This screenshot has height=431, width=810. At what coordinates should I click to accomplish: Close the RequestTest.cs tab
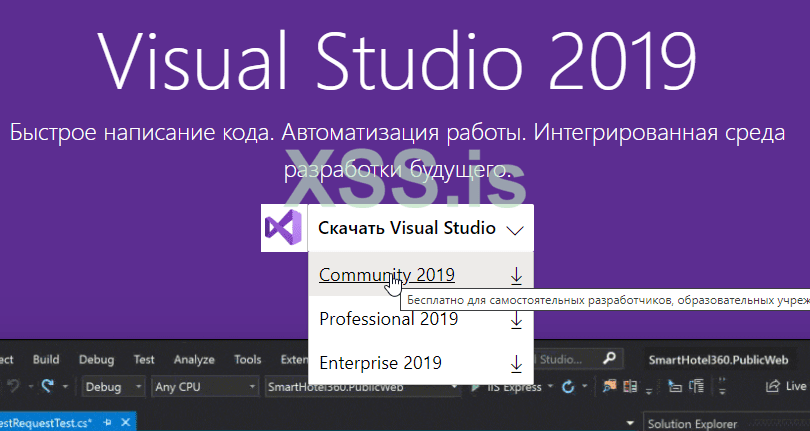126,423
